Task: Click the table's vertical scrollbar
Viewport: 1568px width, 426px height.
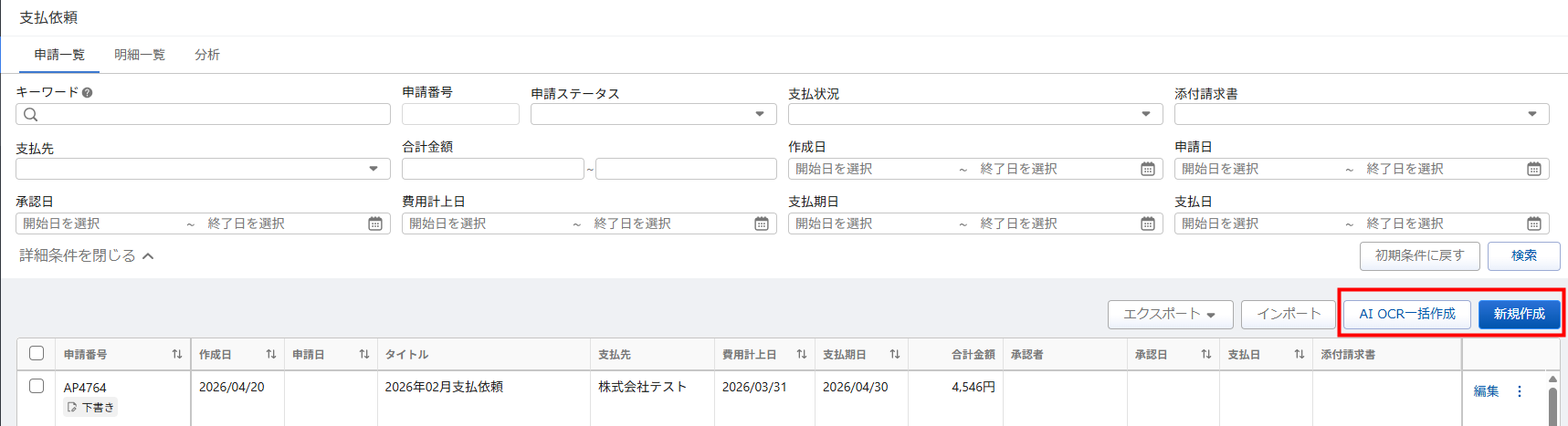Action: tap(1552, 401)
